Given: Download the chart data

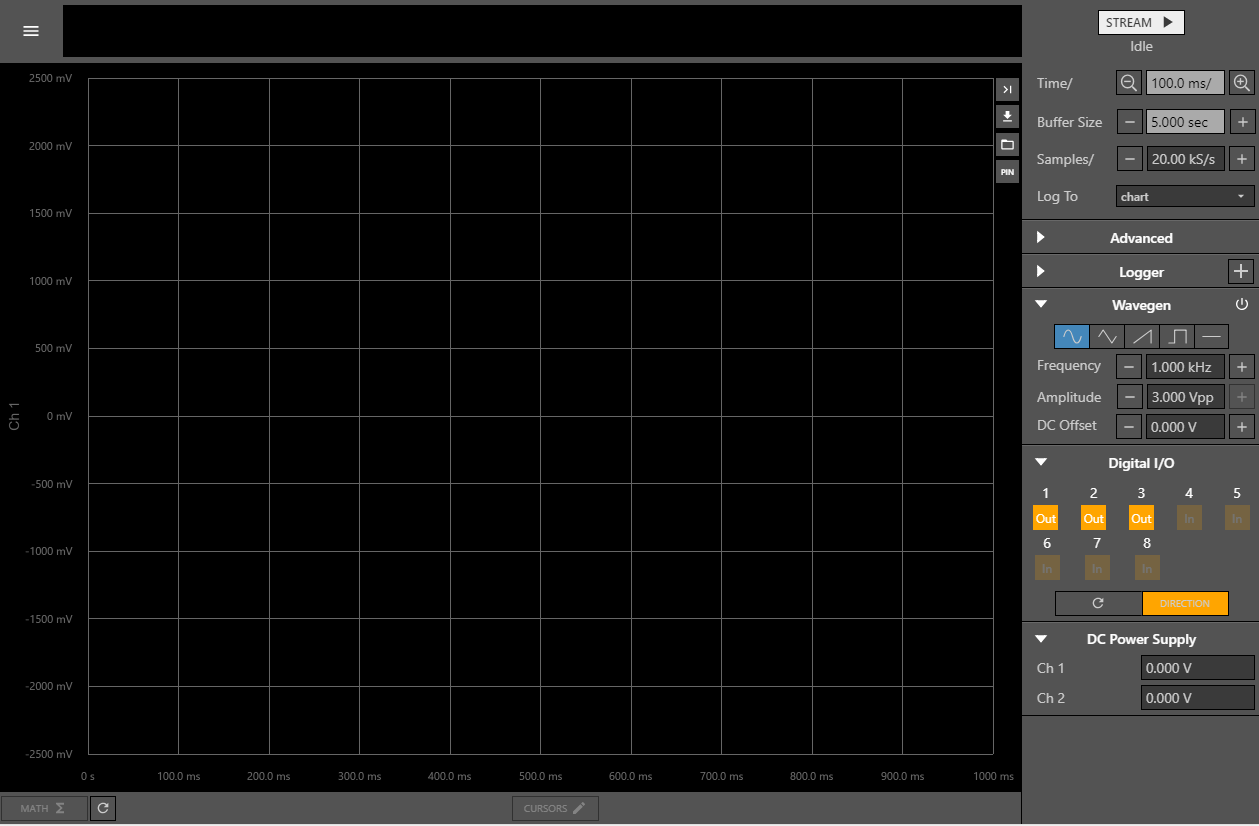Looking at the screenshot, I should (1007, 117).
